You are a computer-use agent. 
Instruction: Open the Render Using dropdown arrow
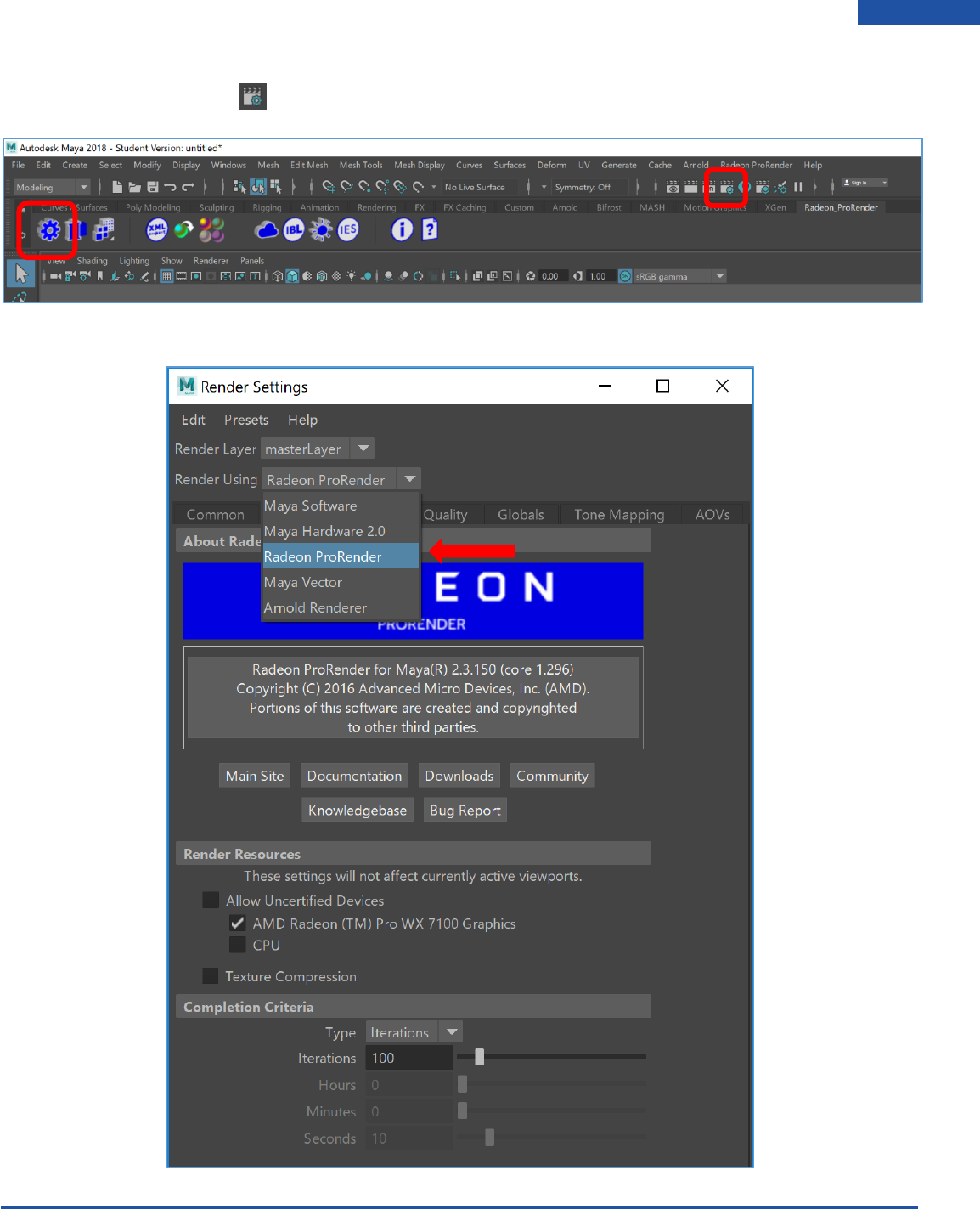[x=410, y=479]
